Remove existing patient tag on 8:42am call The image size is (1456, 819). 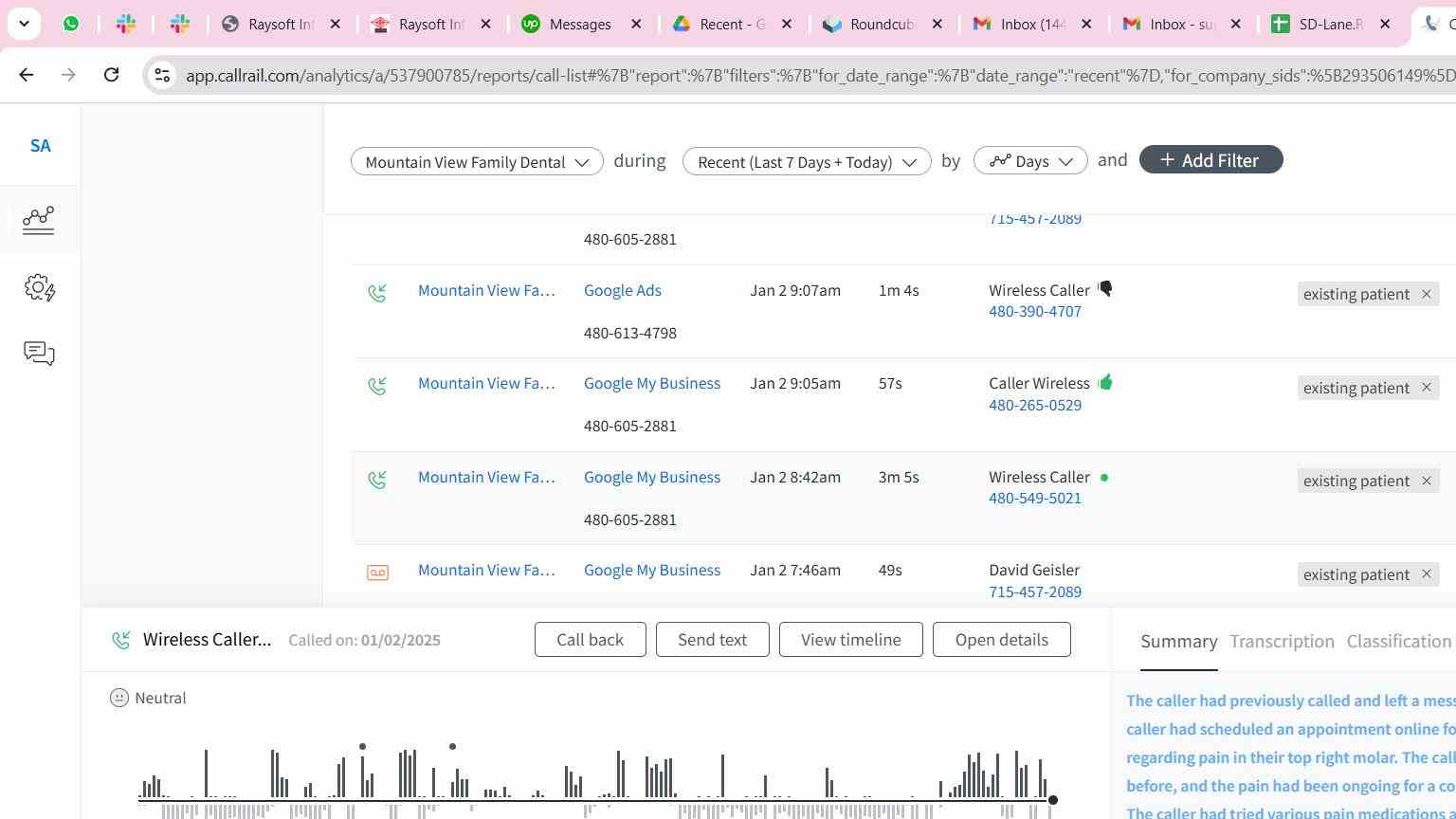[1426, 481]
